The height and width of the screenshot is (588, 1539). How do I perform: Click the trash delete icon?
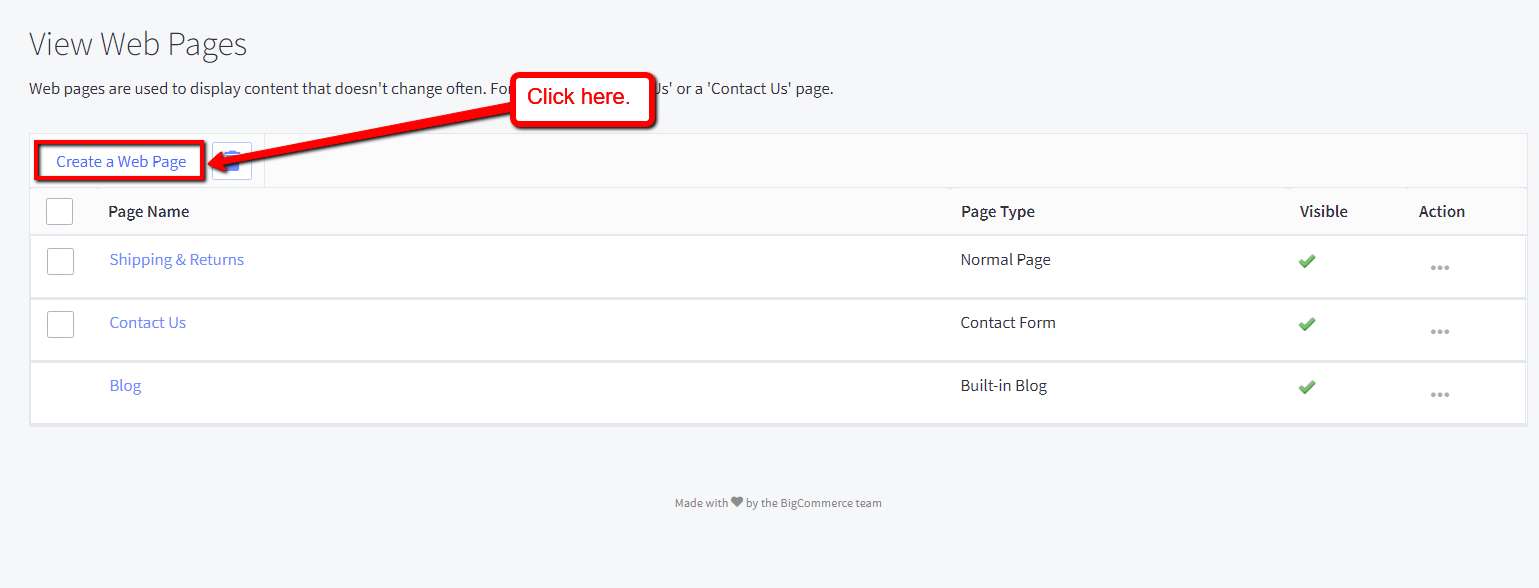pyautogui.click(x=231, y=160)
